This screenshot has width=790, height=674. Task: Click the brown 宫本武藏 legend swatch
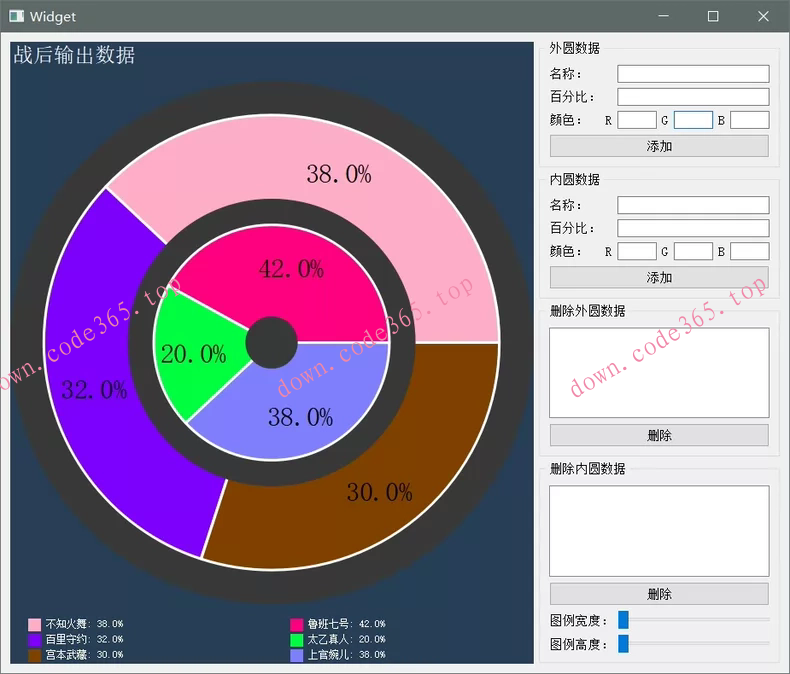click(x=34, y=655)
